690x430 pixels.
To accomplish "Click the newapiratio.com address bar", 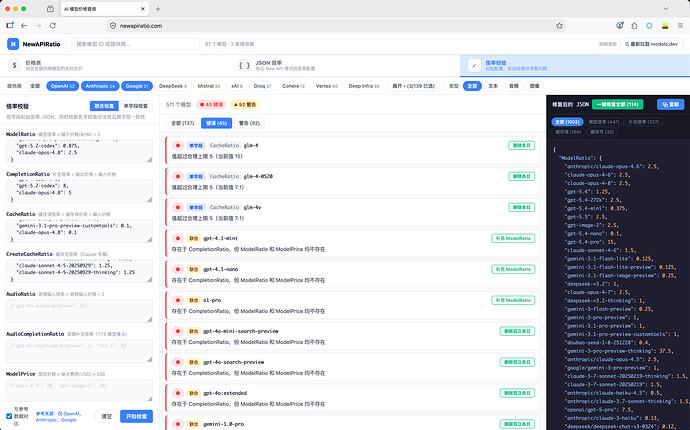I will point(334,26).
